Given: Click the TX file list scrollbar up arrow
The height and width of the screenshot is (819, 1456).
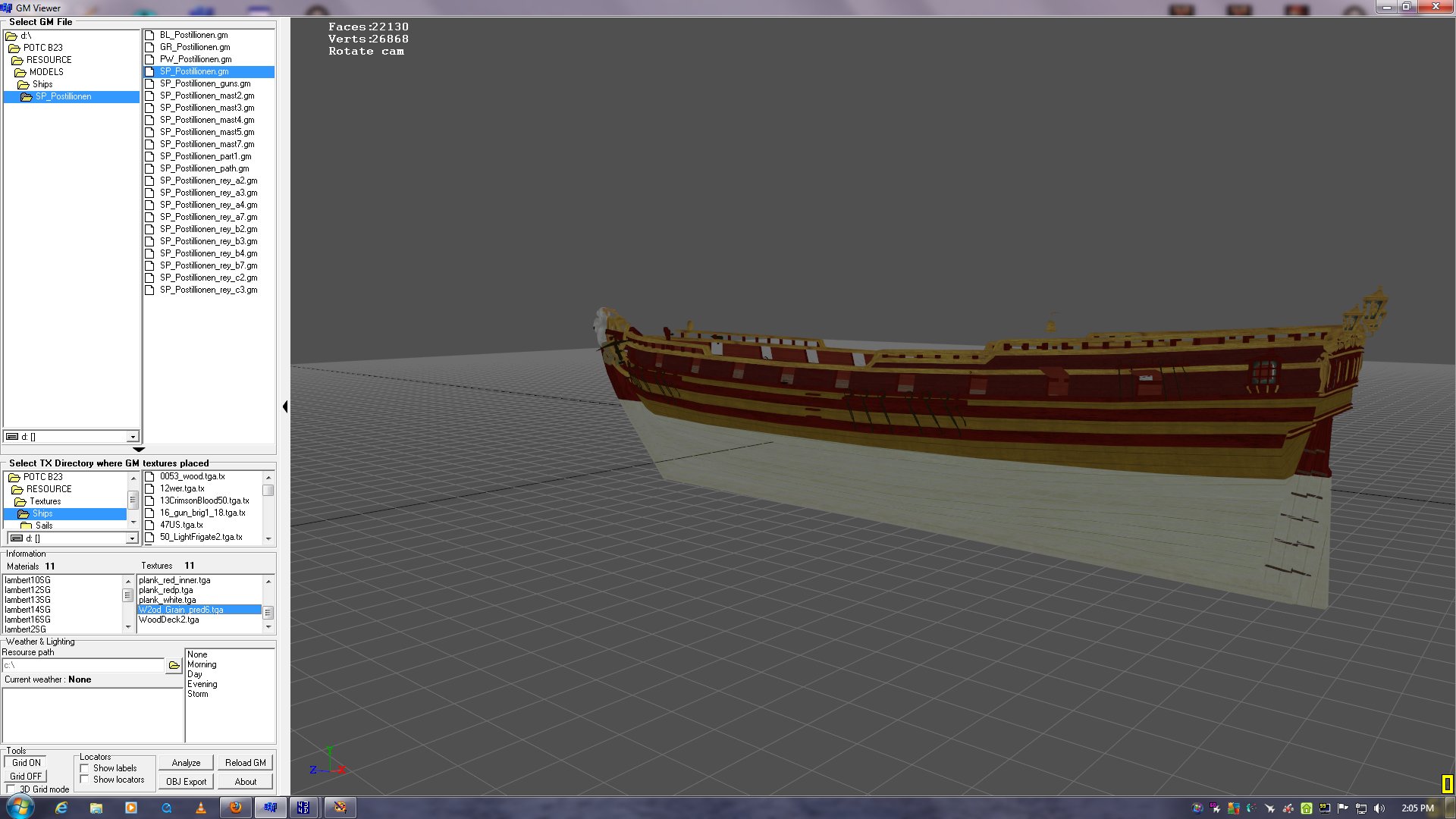Looking at the screenshot, I should (x=268, y=476).
